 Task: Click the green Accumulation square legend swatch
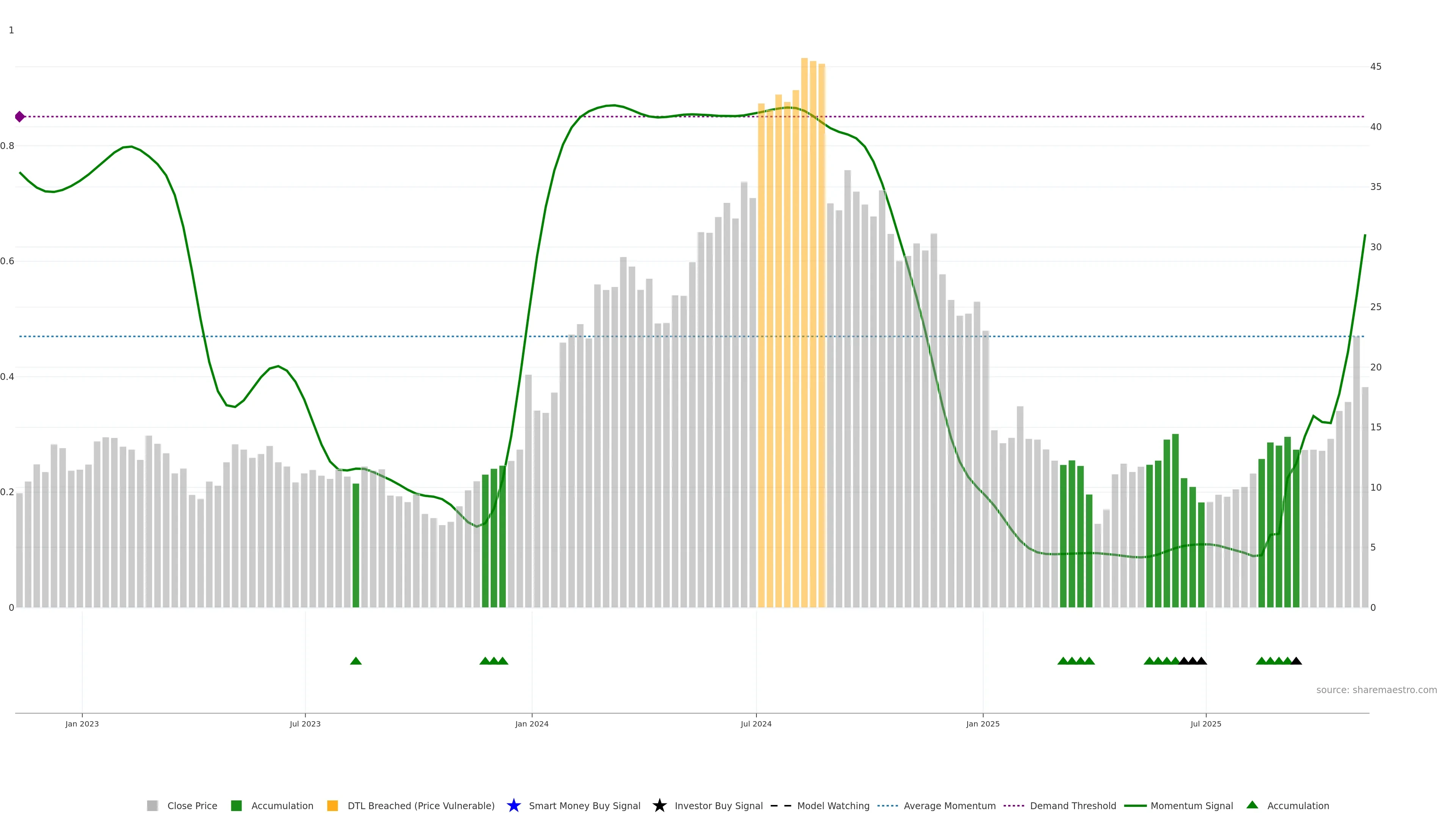click(236, 805)
